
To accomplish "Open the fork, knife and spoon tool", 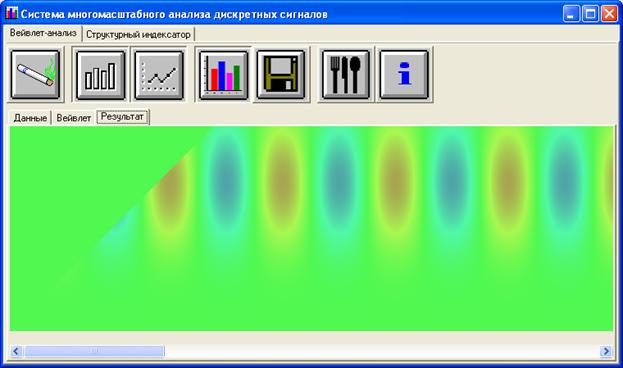I will click(345, 74).
